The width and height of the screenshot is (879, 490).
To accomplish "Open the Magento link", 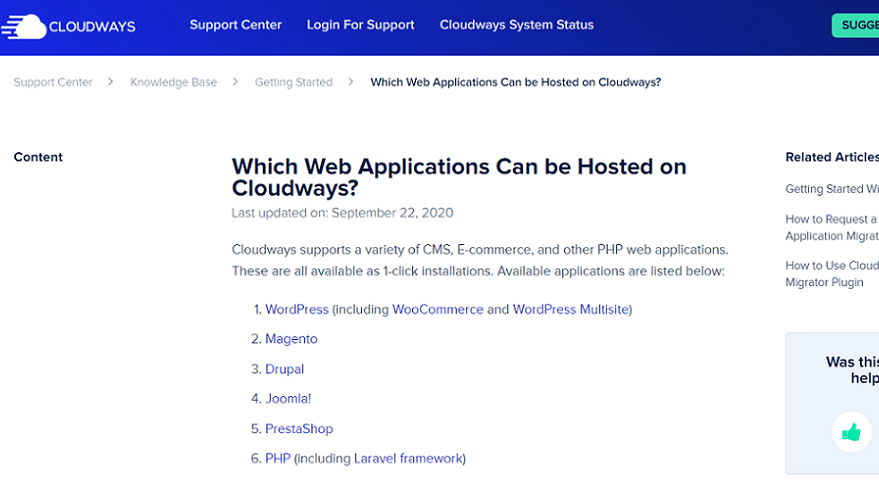I will tap(291, 339).
